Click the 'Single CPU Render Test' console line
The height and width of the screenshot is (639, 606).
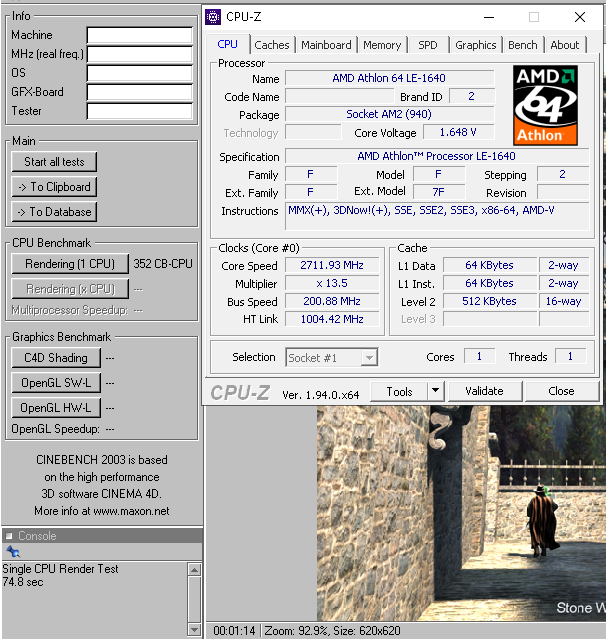(x=60, y=568)
